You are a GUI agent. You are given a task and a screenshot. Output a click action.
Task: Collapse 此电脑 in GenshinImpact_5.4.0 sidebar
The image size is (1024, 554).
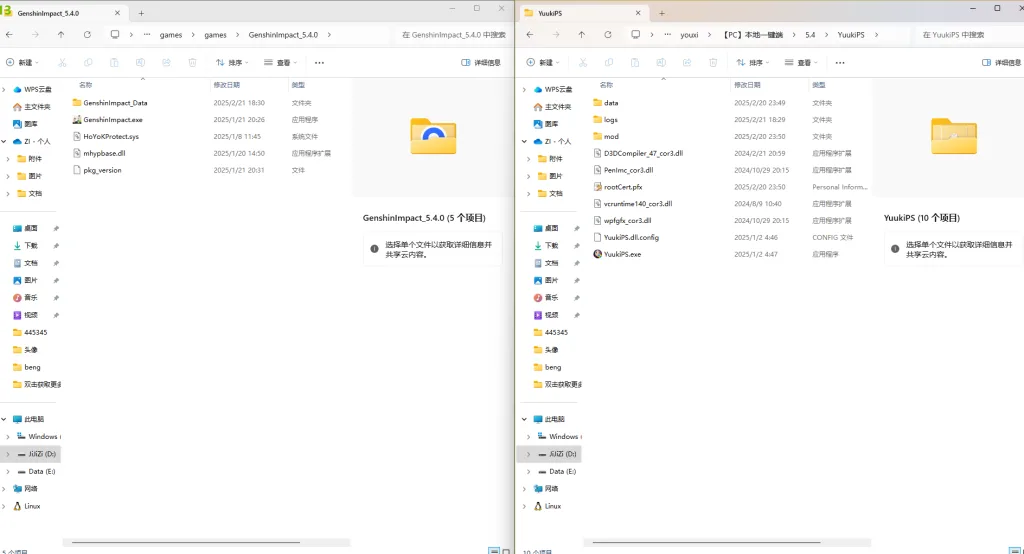tap(4, 419)
